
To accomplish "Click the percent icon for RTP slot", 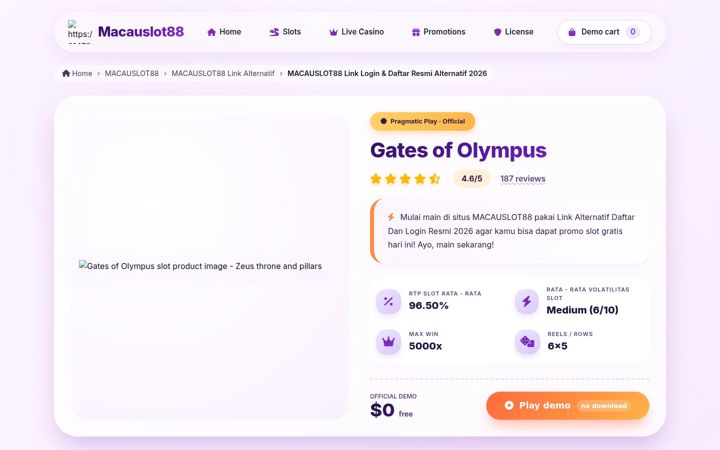I will [x=388, y=302].
